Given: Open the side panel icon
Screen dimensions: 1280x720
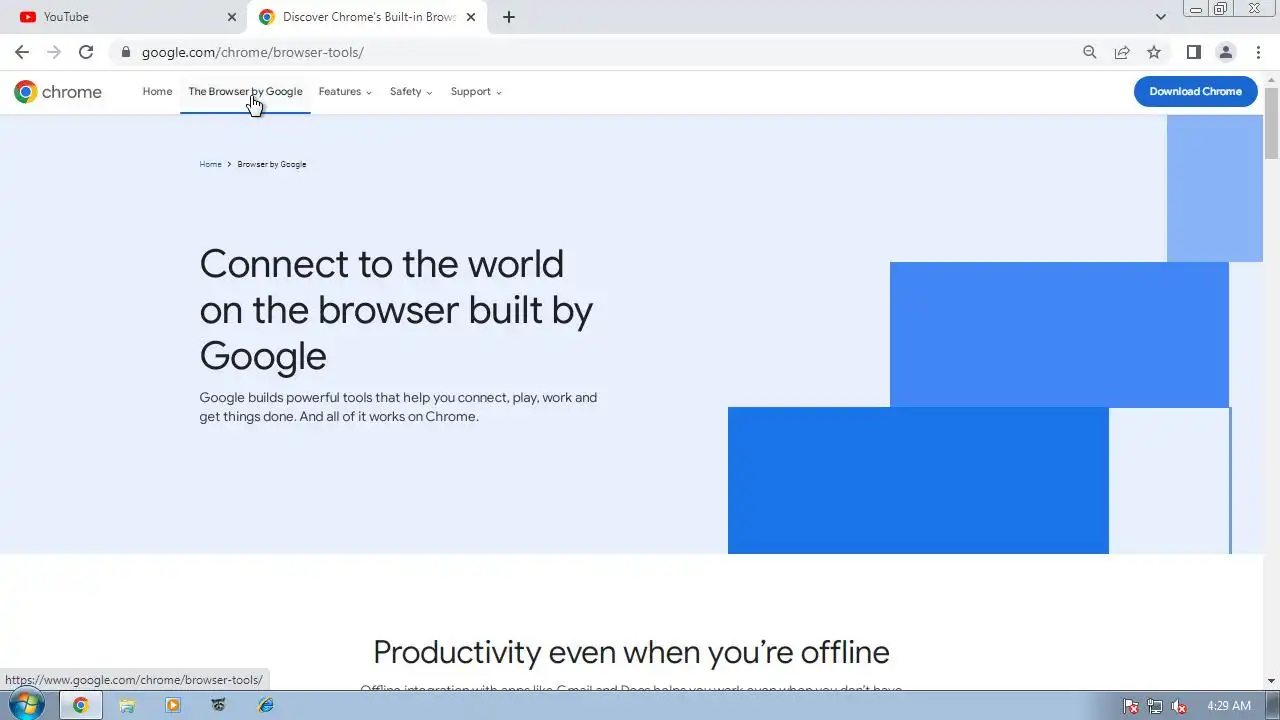Looking at the screenshot, I should (1193, 52).
